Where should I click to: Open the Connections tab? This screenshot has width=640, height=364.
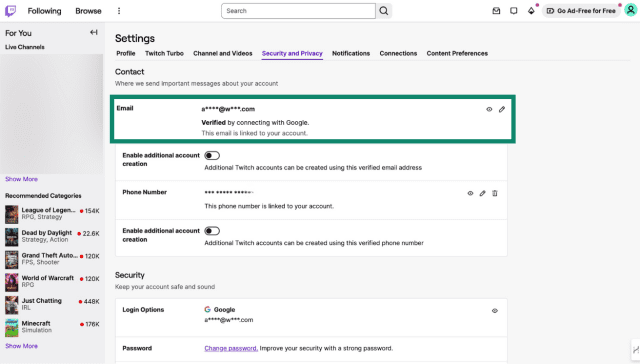(x=398, y=53)
